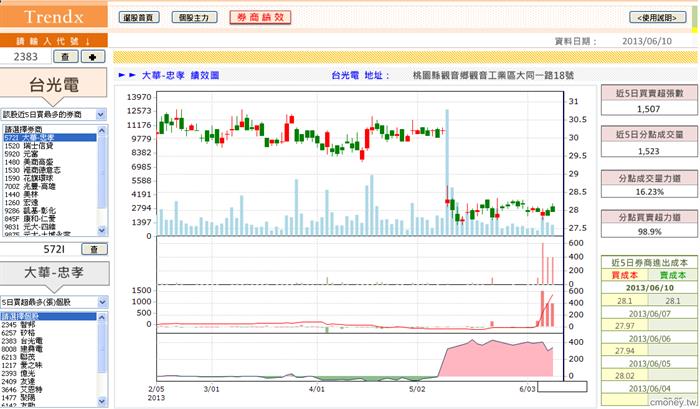
Task: Click the 2013/06/10 cost table date row
Action: coord(650,288)
